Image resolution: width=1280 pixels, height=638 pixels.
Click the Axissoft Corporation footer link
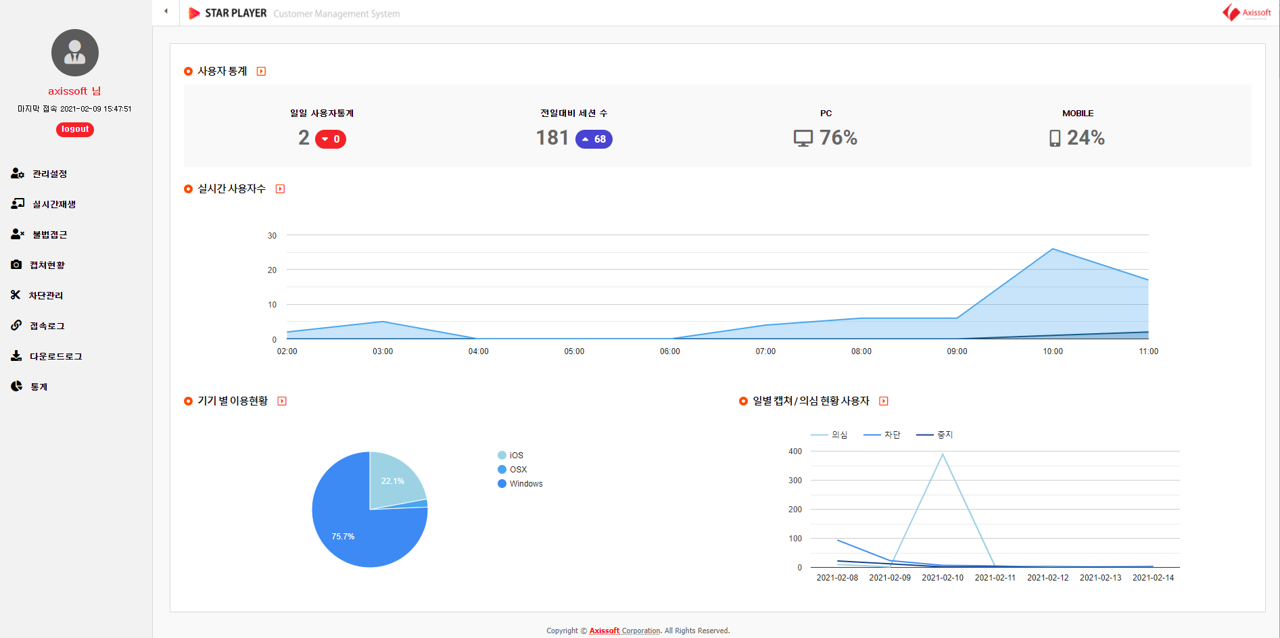pyautogui.click(x=625, y=631)
